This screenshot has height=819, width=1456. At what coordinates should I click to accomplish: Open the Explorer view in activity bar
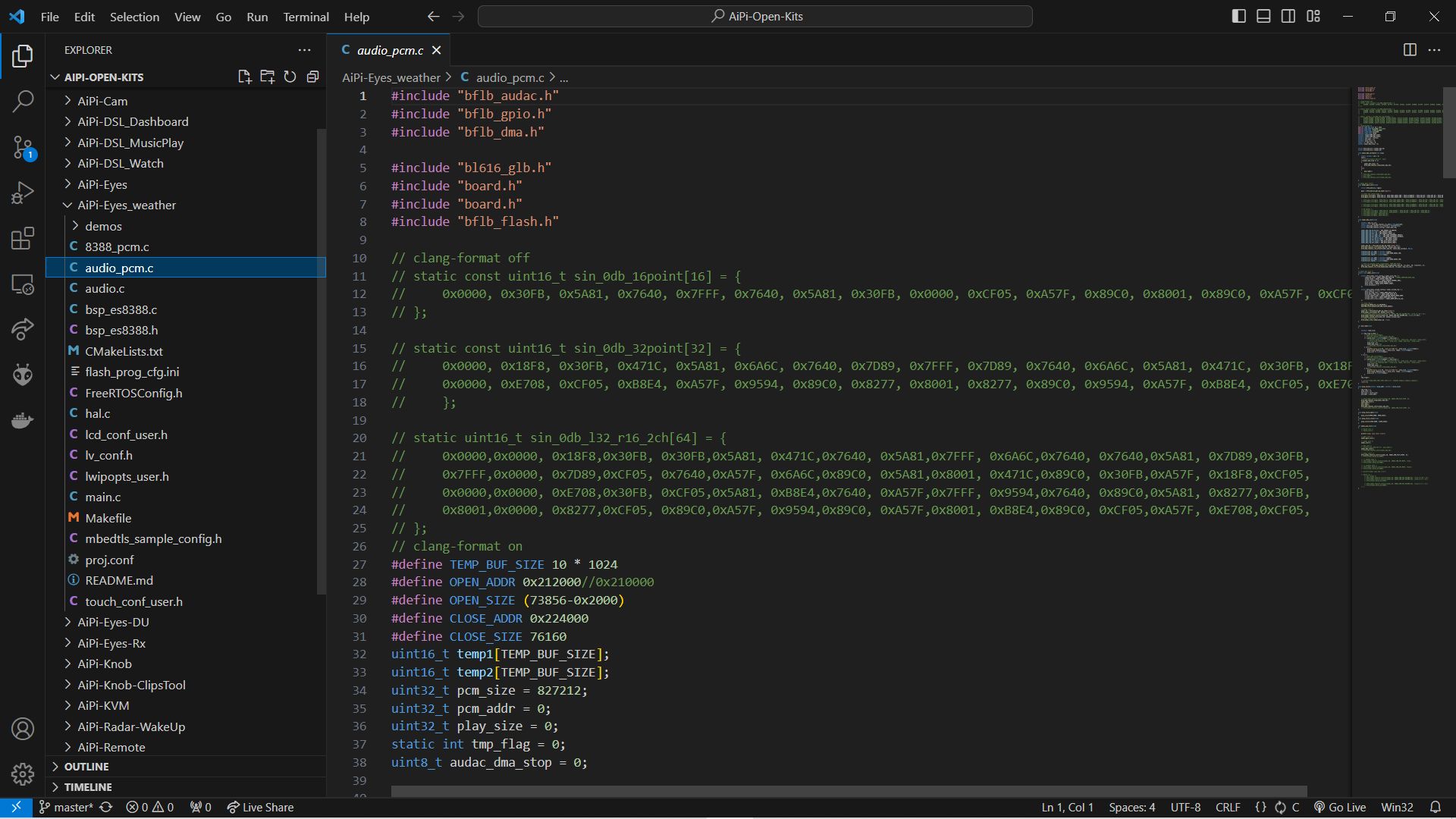tap(23, 56)
